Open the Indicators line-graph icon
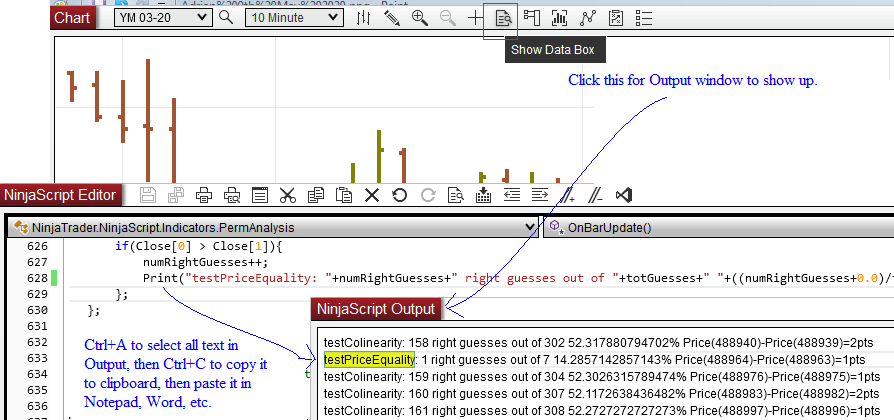This screenshot has height=420, width=894. pos(587,18)
